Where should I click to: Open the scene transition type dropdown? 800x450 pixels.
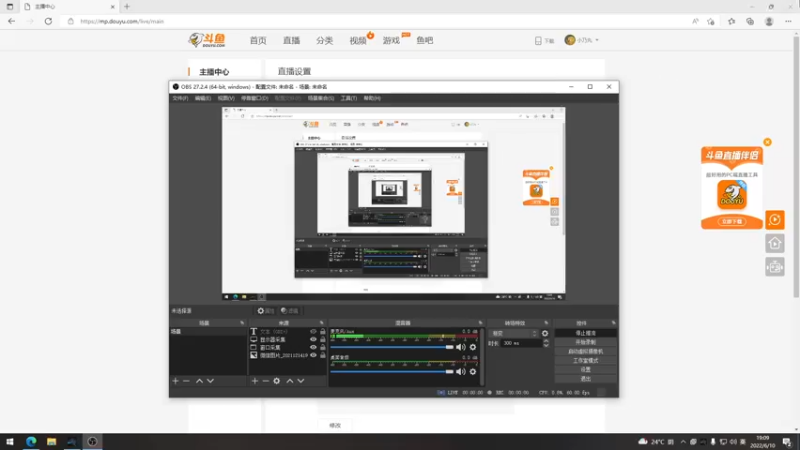[x=514, y=334]
